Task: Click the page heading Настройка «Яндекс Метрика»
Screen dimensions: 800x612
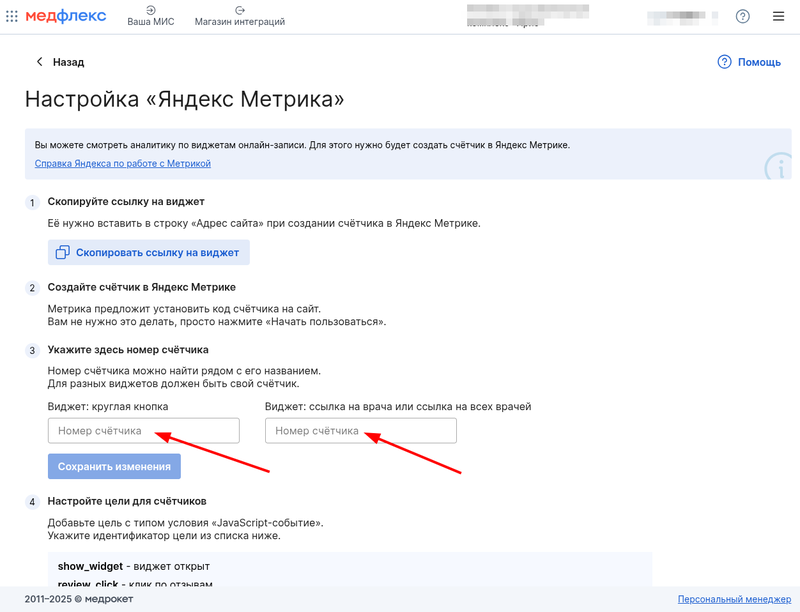Action: [x=185, y=99]
